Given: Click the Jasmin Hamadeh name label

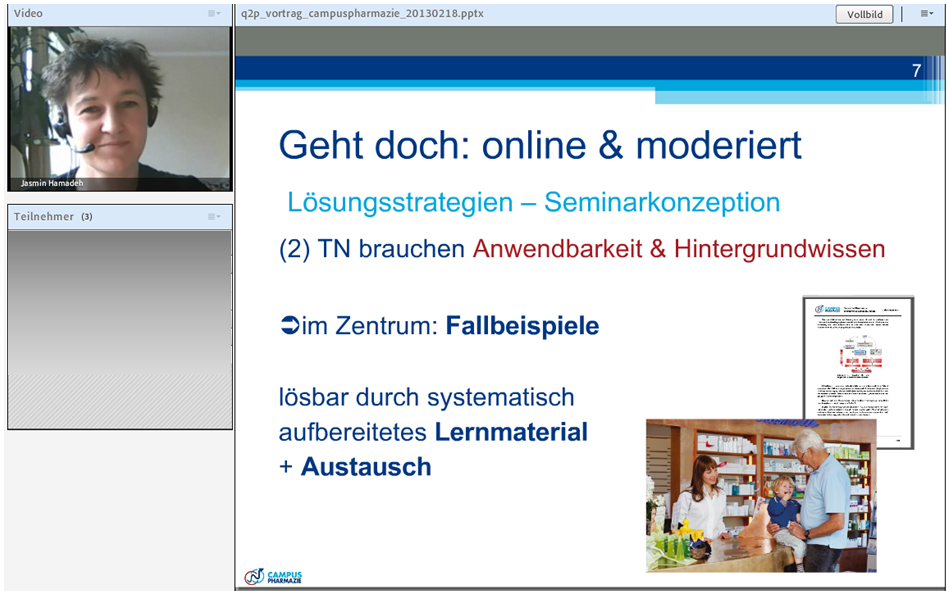Looking at the screenshot, I should tap(52, 183).
